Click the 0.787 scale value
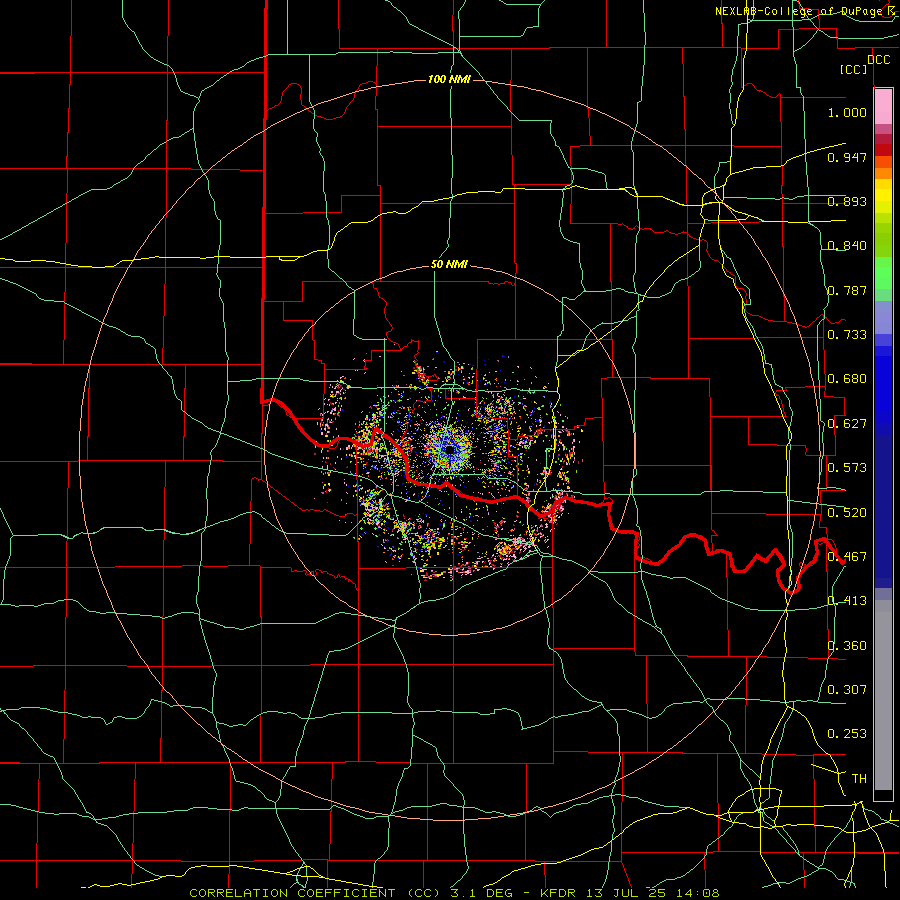The width and height of the screenshot is (900, 900). point(847,290)
